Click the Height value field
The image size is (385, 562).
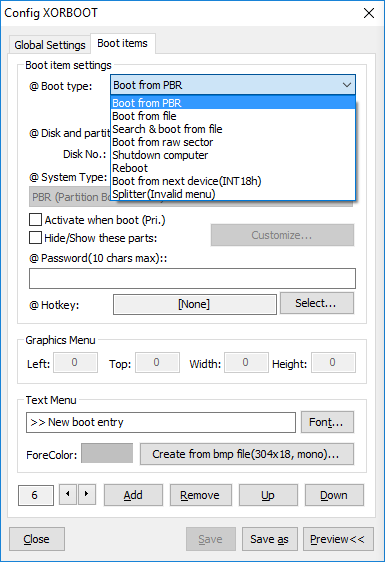pos(333,362)
